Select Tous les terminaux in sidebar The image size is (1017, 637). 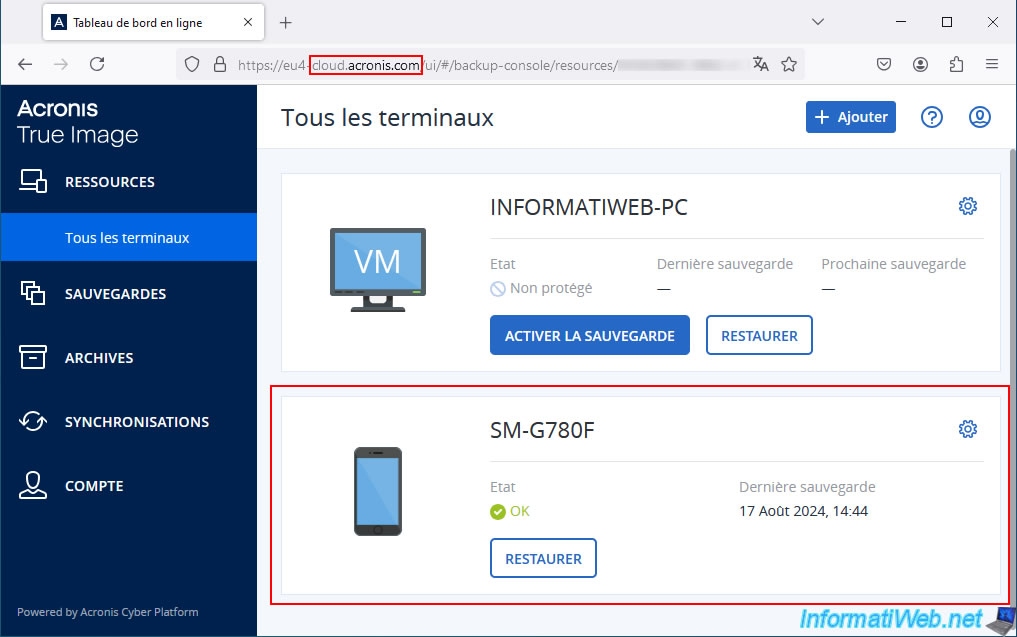(128, 237)
